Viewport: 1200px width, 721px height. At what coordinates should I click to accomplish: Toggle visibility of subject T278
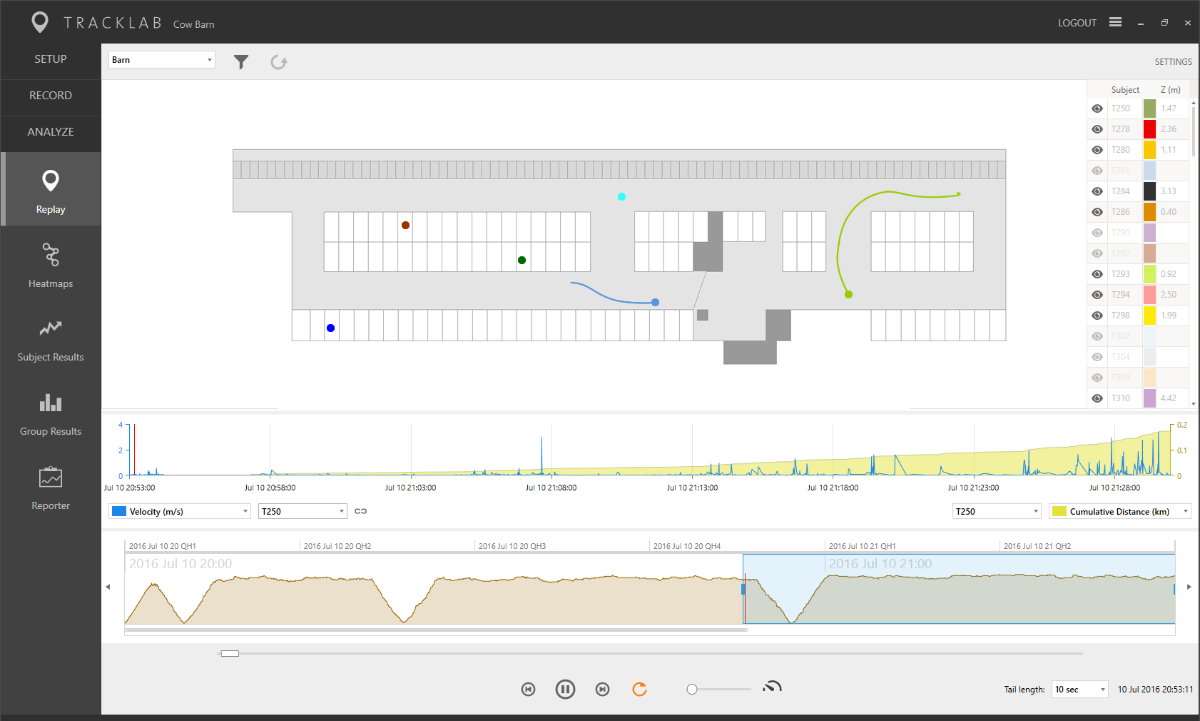pos(1096,128)
